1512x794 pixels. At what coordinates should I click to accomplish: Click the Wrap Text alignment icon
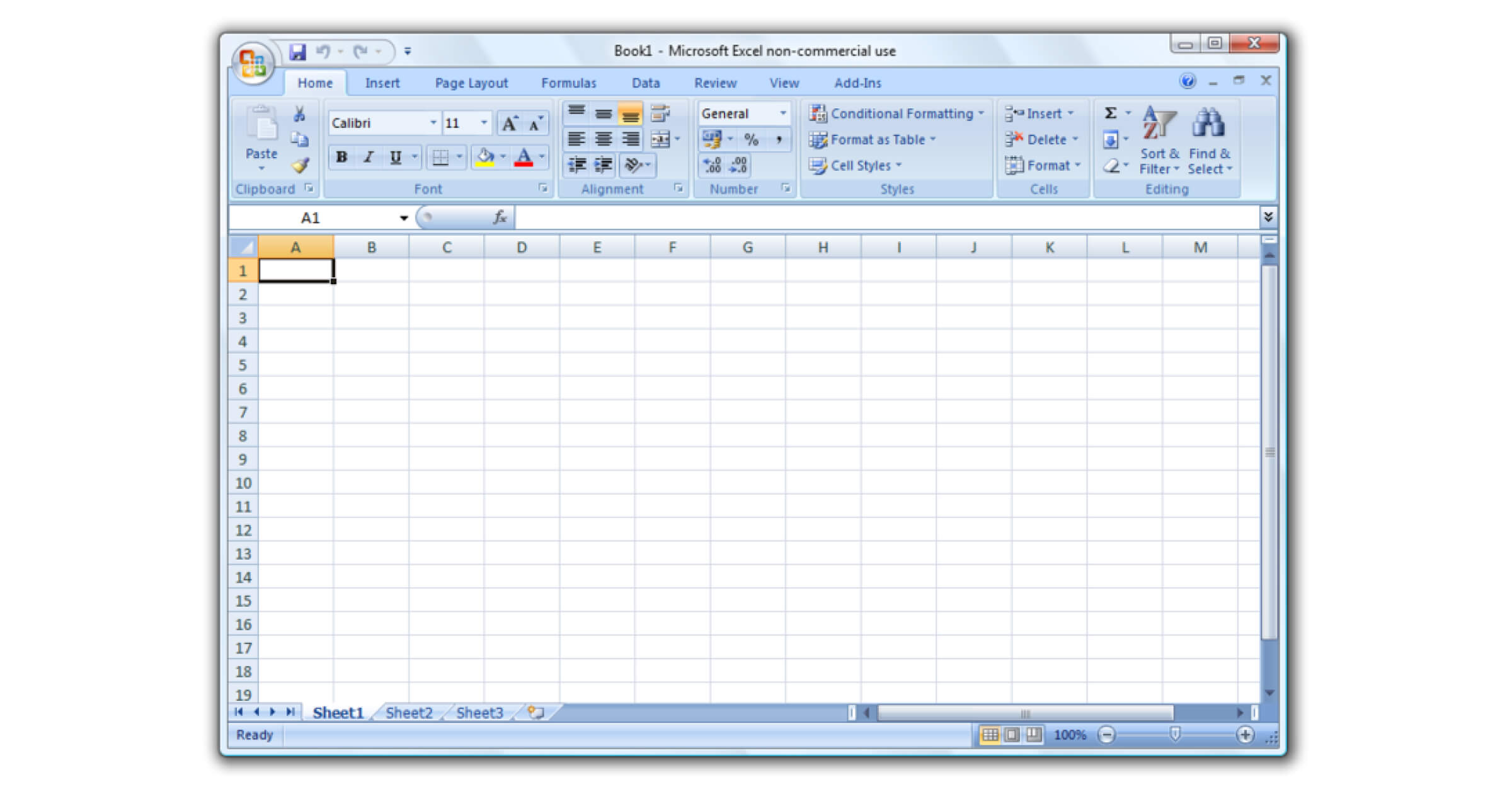(660, 114)
